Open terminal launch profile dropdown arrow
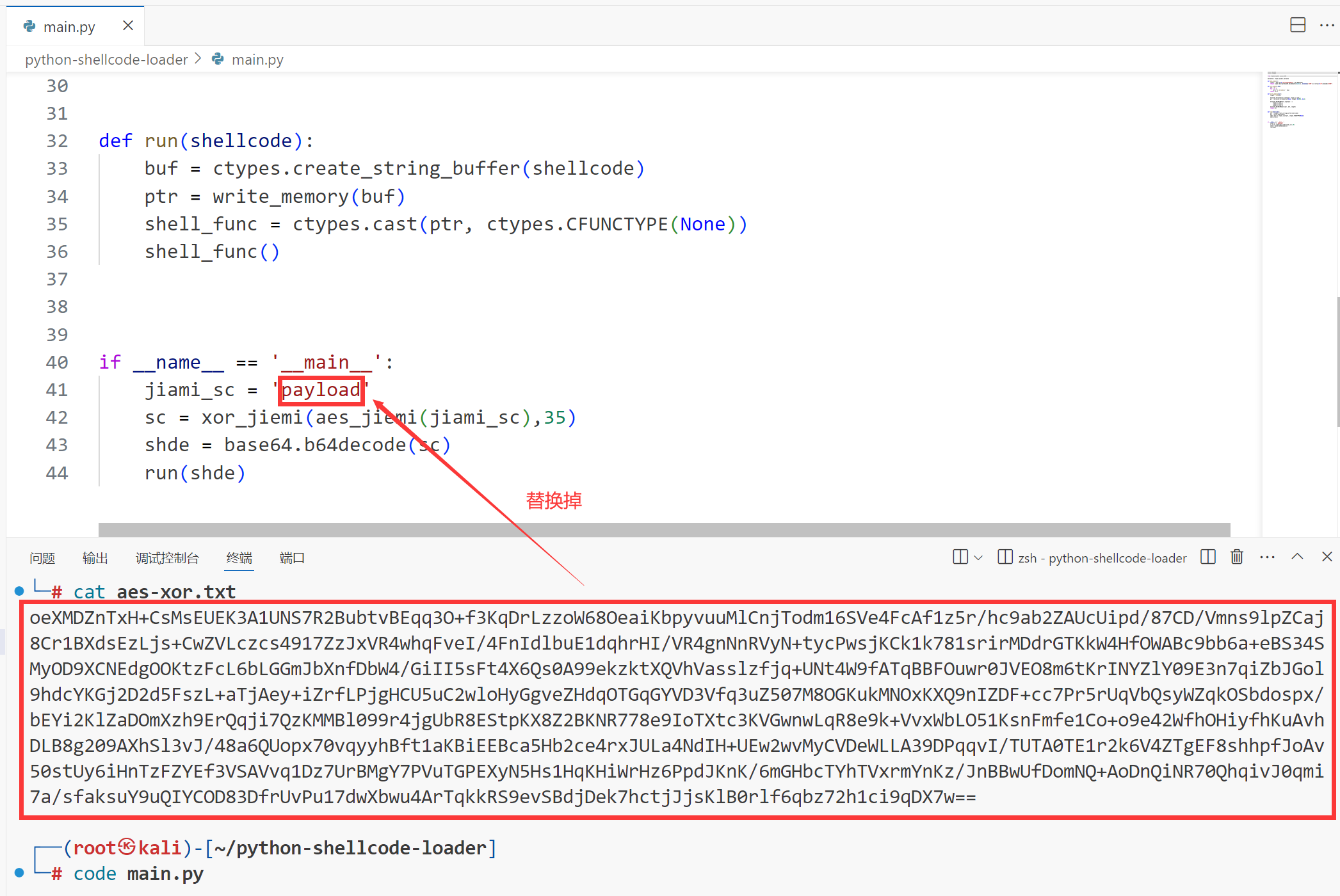This screenshot has width=1340, height=896. click(978, 557)
